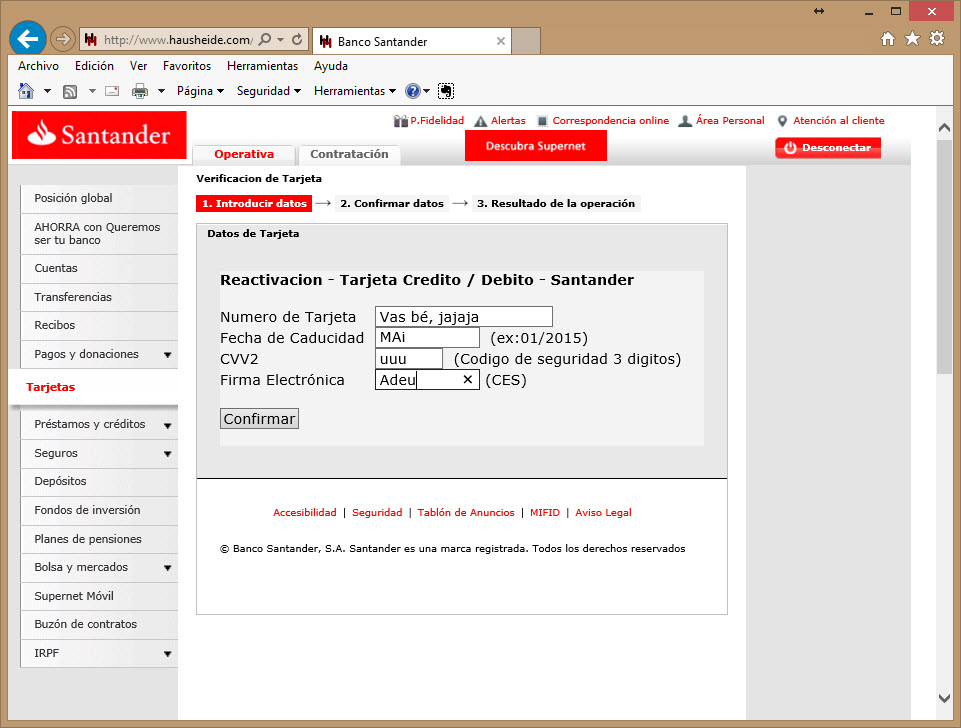Click the page scrollbar up arrow

click(944, 127)
